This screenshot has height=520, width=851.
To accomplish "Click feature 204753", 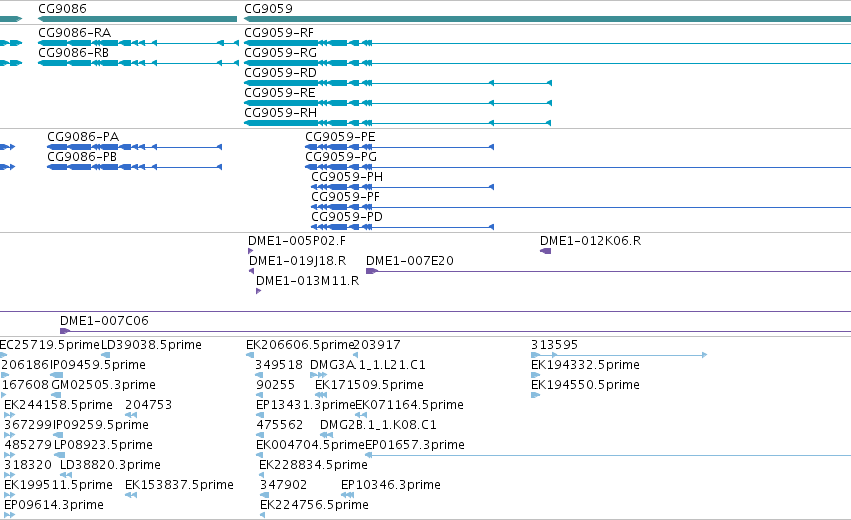I will [148, 405].
